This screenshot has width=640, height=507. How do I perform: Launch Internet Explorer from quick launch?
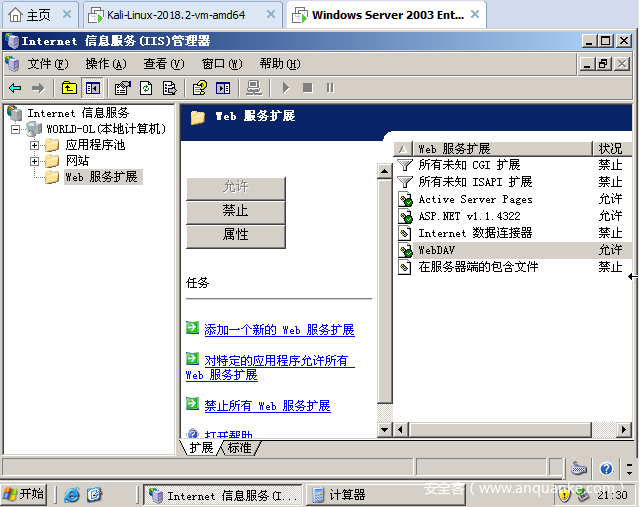72,495
